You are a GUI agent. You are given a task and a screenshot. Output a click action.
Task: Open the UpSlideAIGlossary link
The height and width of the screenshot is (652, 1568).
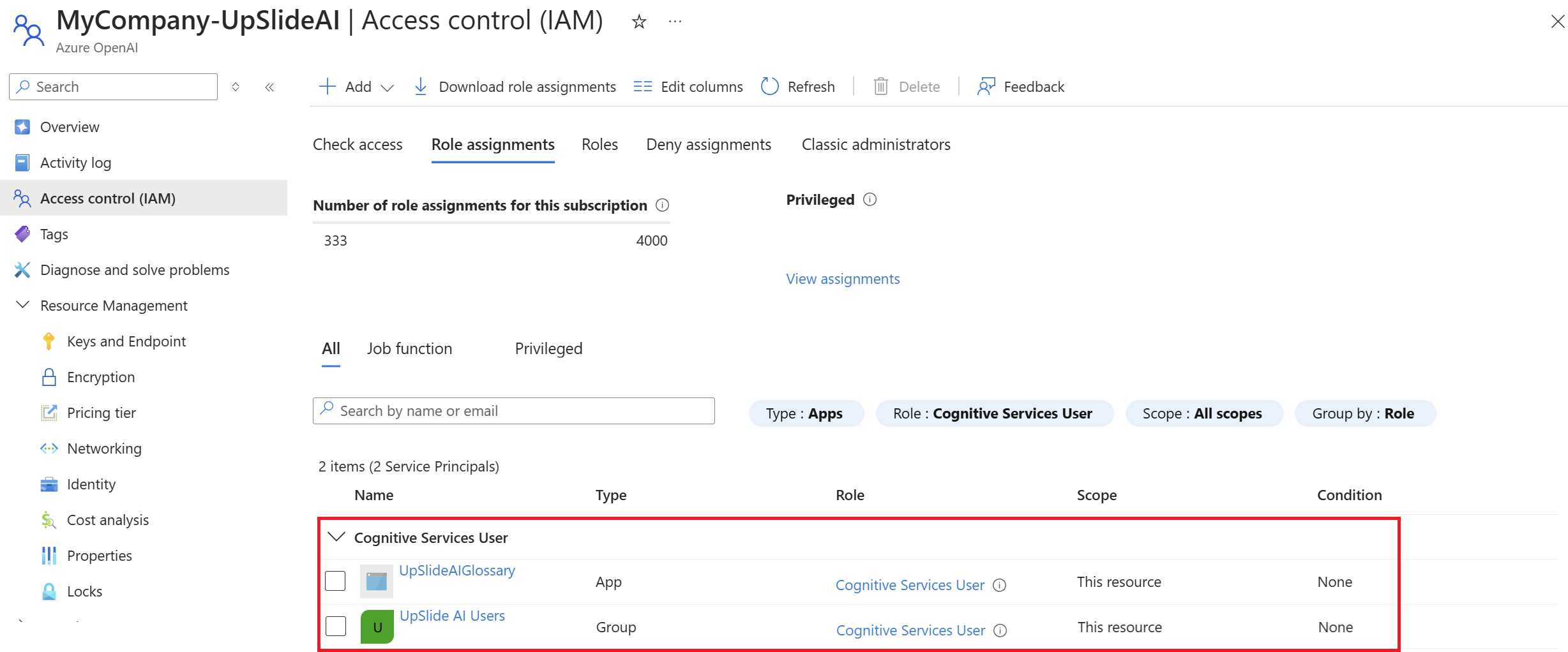(x=457, y=571)
